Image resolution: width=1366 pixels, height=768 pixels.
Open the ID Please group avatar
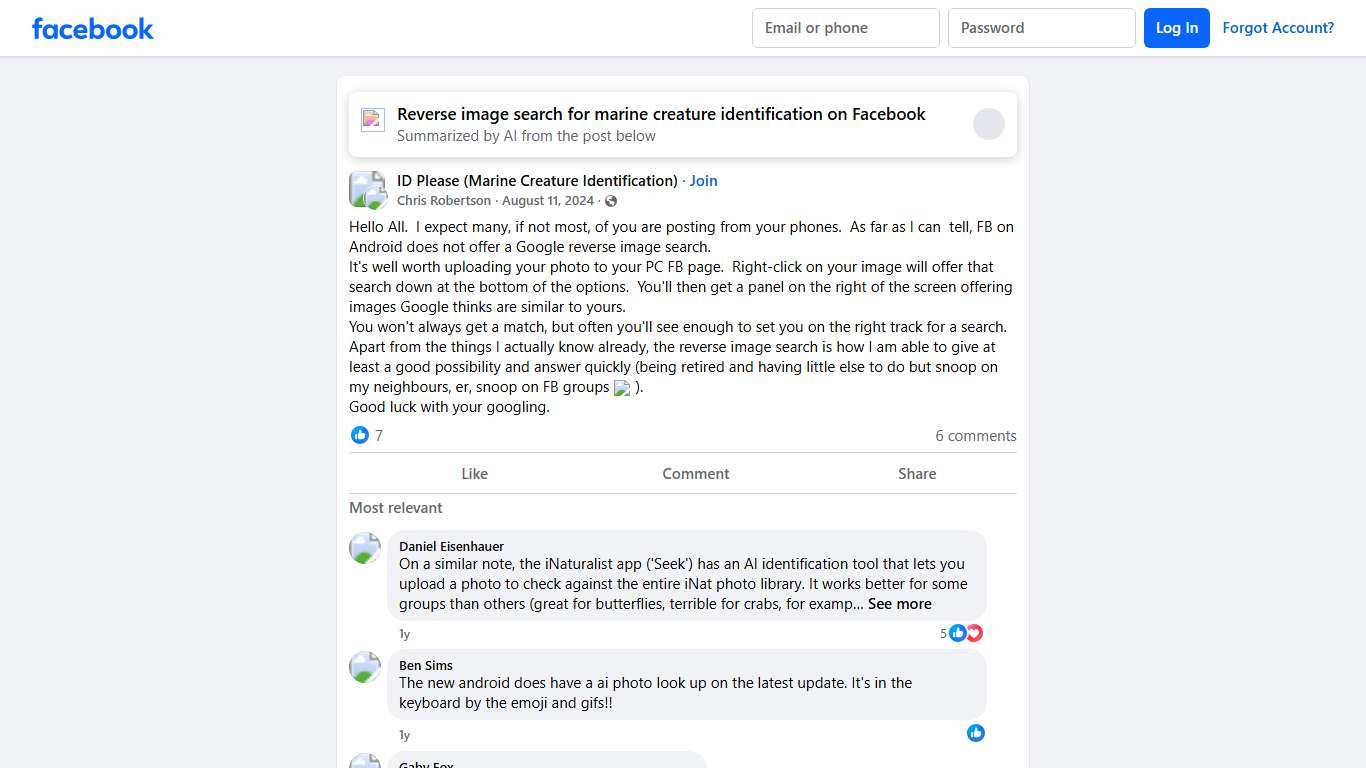[367, 190]
